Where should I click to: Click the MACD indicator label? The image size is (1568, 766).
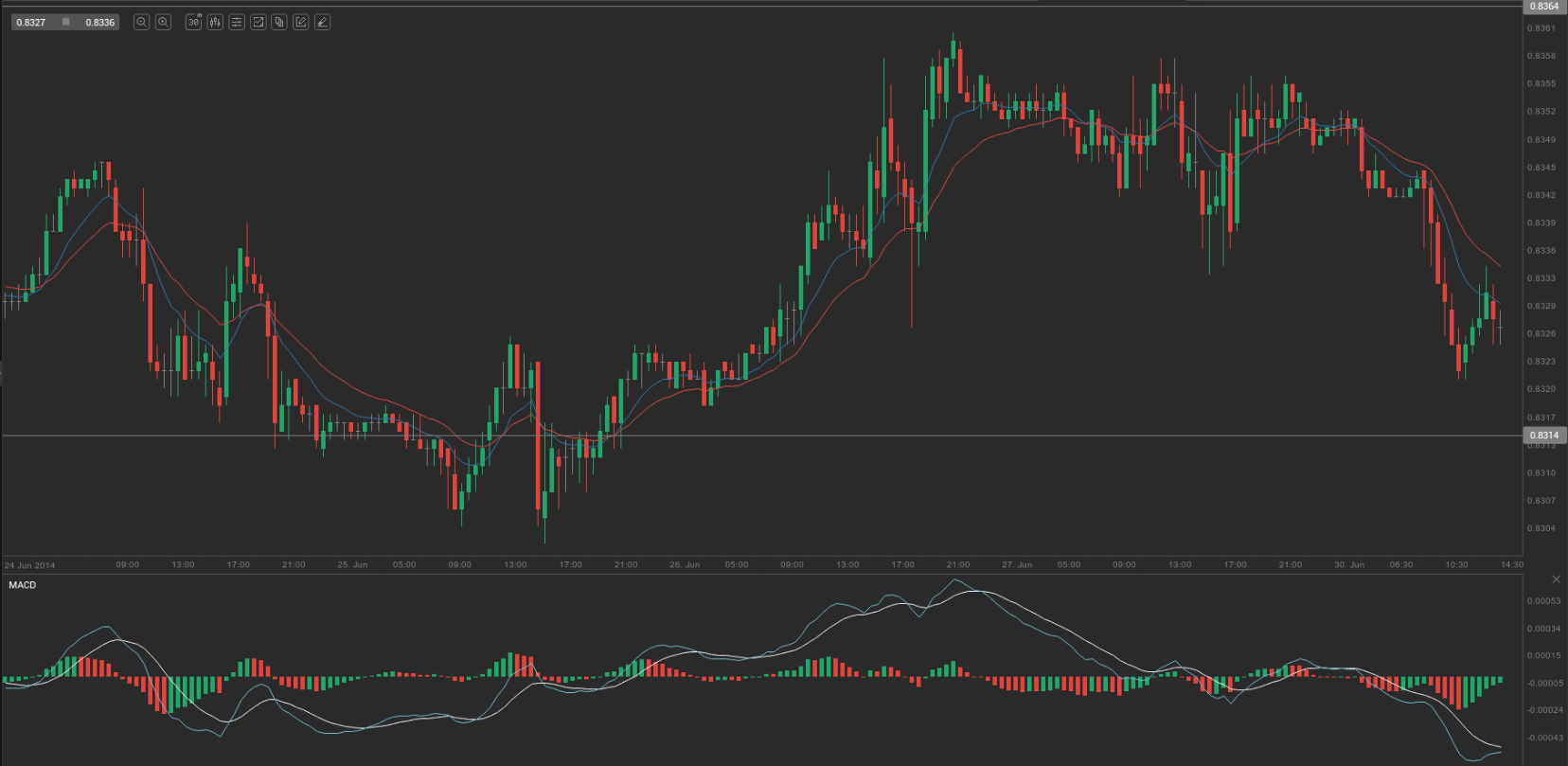pyautogui.click(x=23, y=585)
